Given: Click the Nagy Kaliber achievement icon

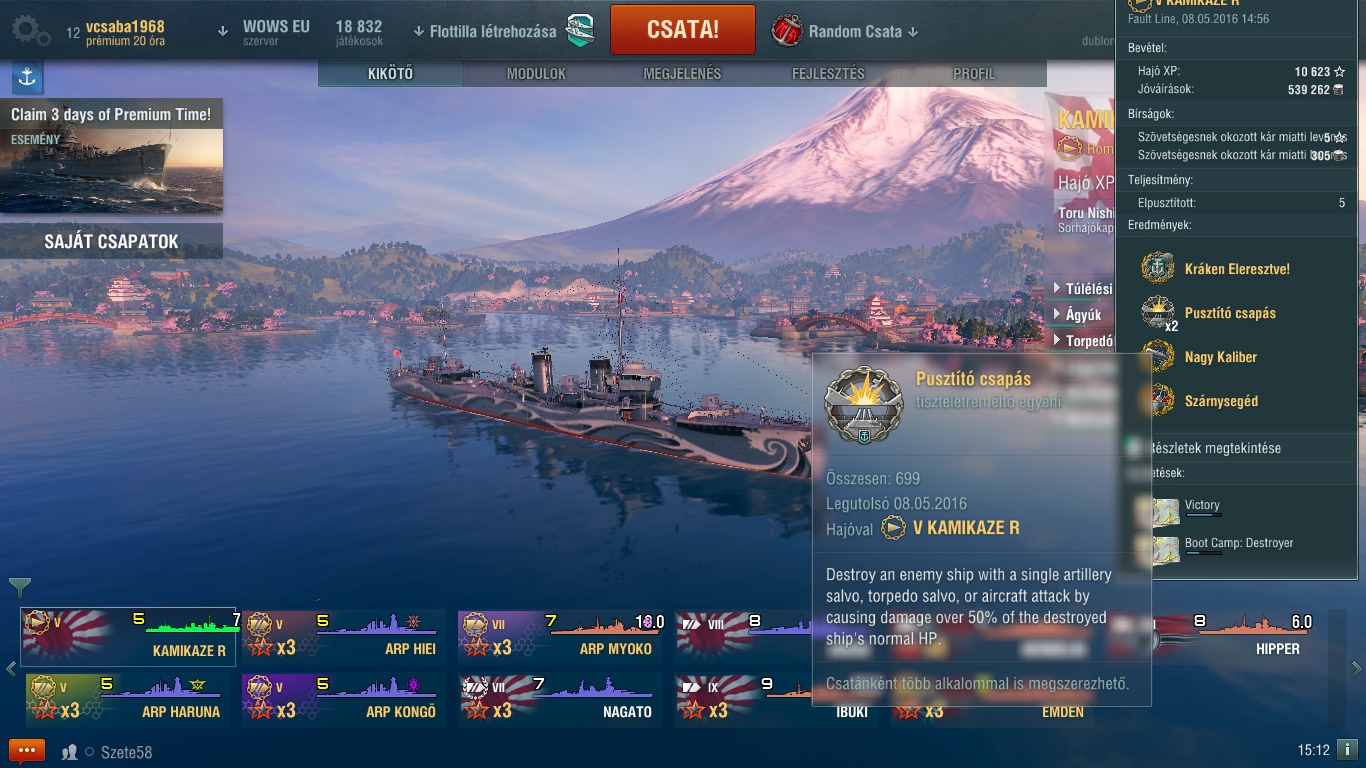Looking at the screenshot, I should [1158, 357].
